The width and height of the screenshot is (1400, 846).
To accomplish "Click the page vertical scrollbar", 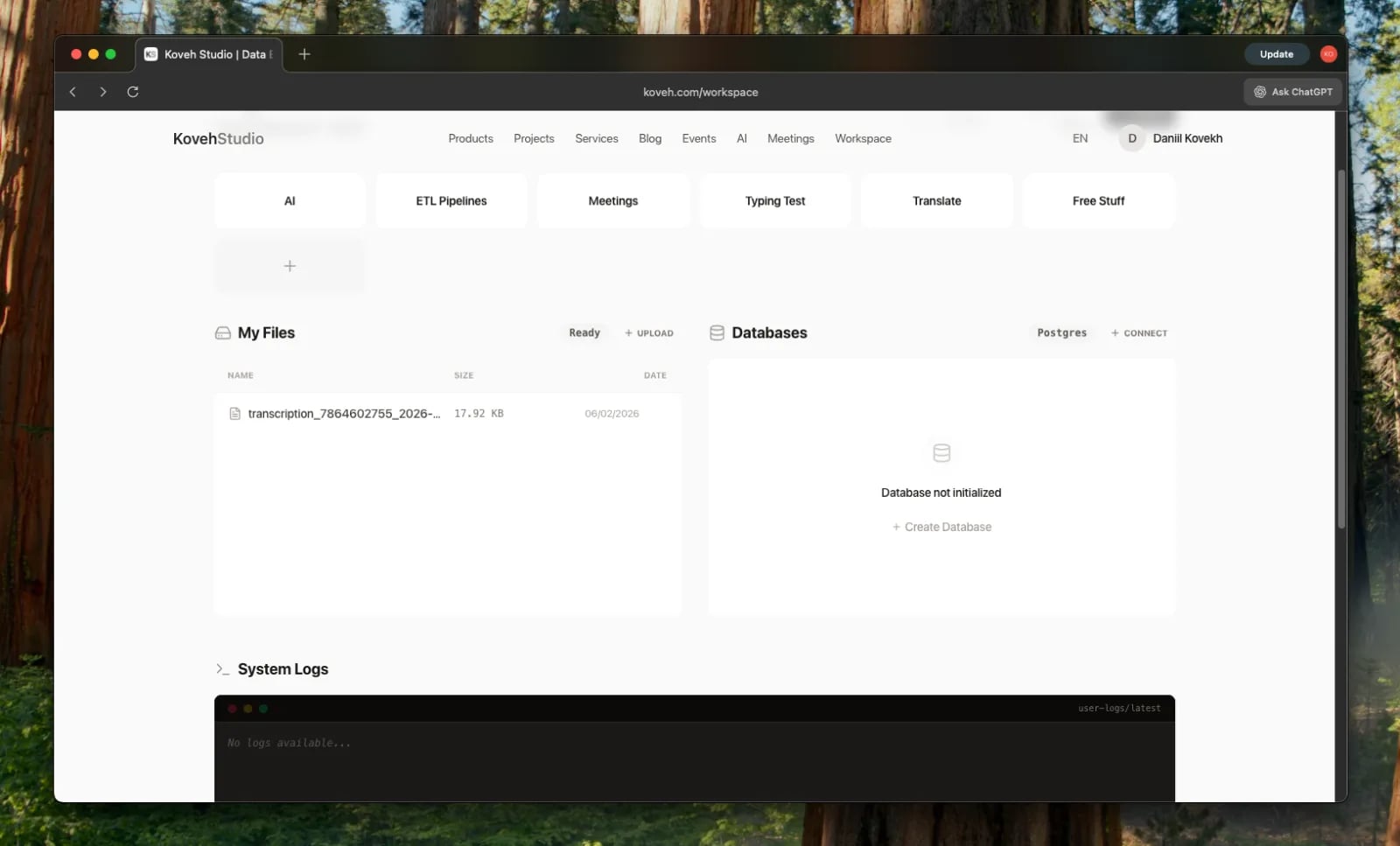I will point(1340,350).
